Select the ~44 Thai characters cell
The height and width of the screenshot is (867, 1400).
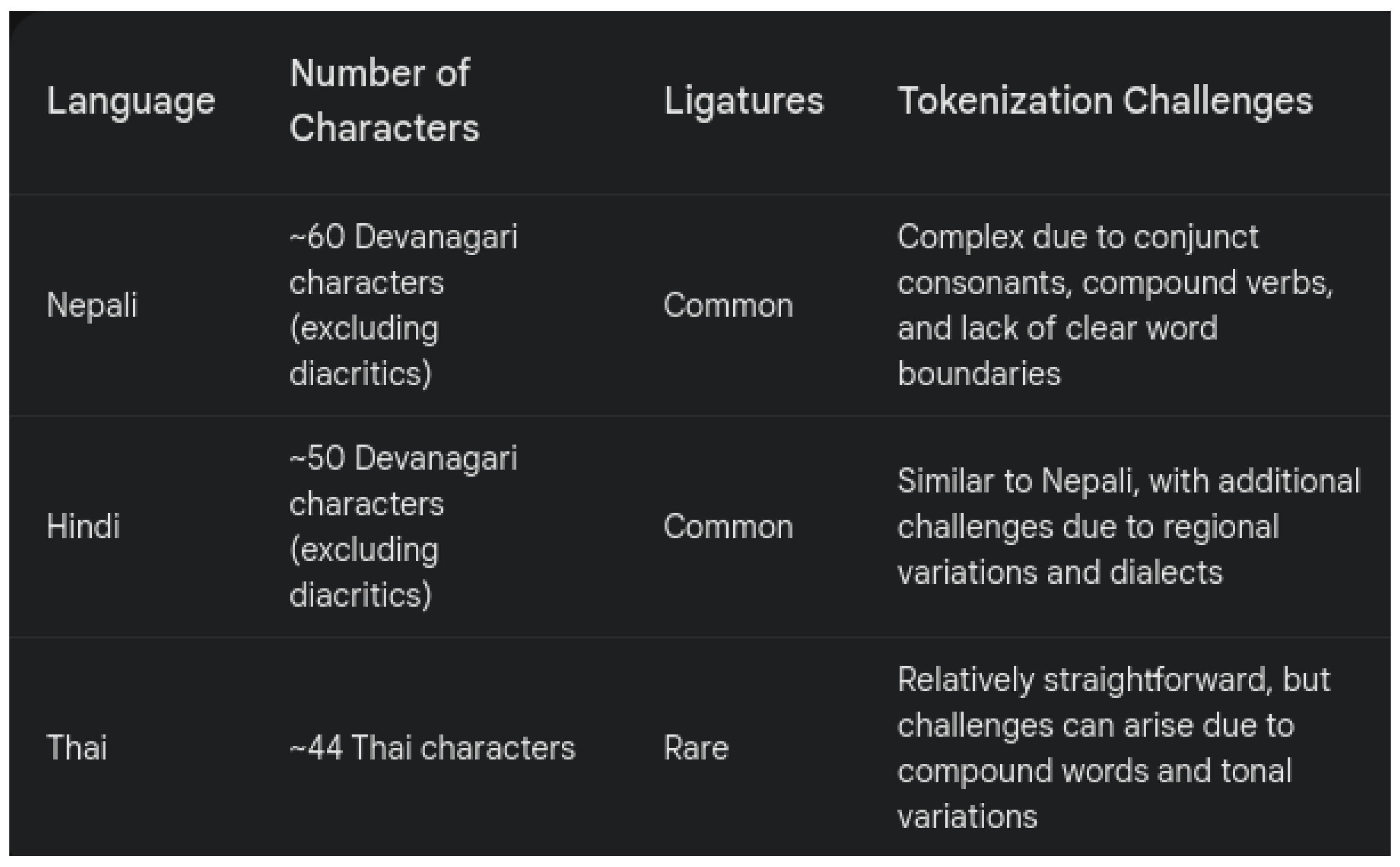pyautogui.click(x=432, y=748)
